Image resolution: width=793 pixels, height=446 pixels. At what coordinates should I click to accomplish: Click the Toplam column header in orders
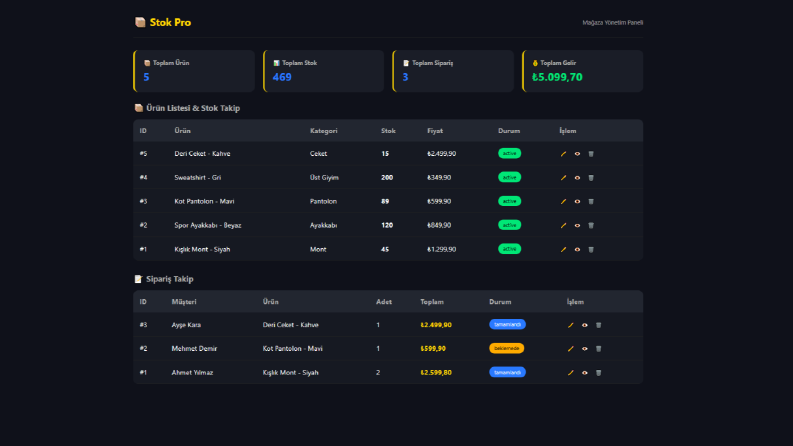coord(432,302)
